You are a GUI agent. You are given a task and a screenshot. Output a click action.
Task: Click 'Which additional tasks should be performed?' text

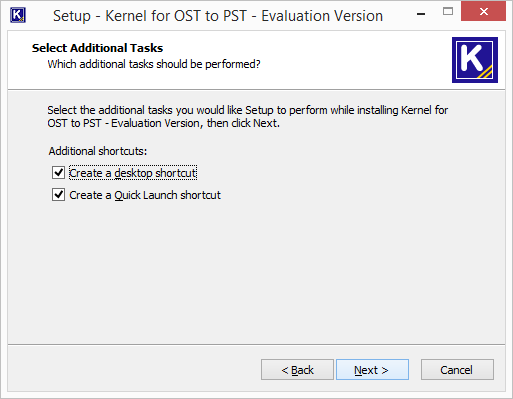coord(154,64)
